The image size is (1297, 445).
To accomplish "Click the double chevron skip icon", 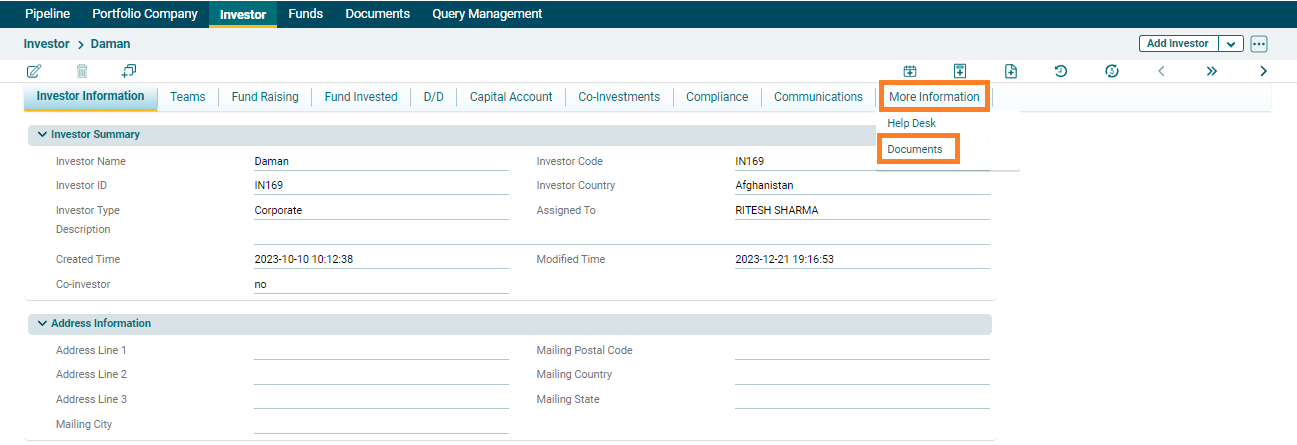I will click(x=1212, y=71).
